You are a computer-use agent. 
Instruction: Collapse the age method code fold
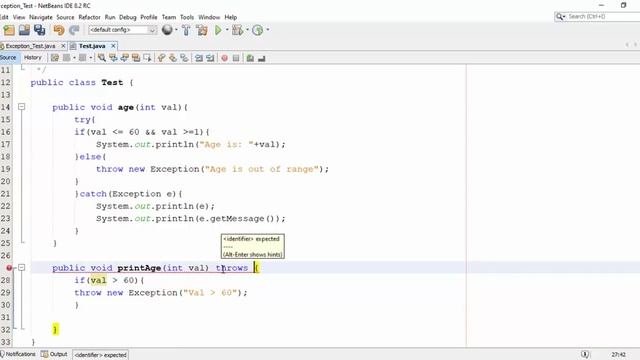(x=22, y=107)
